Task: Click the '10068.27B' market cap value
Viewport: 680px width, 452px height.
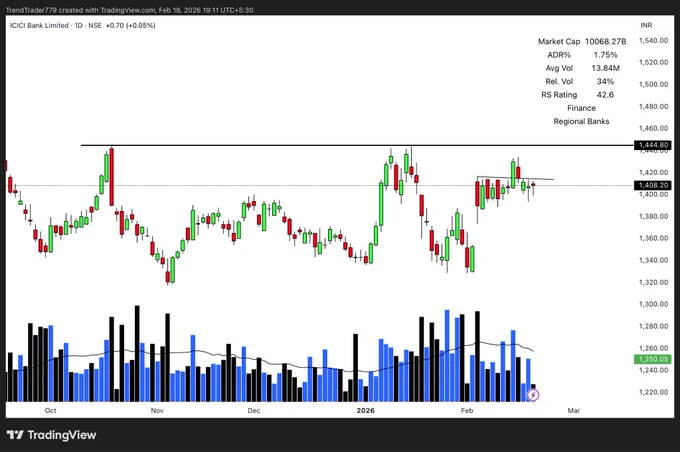Action: [x=605, y=41]
